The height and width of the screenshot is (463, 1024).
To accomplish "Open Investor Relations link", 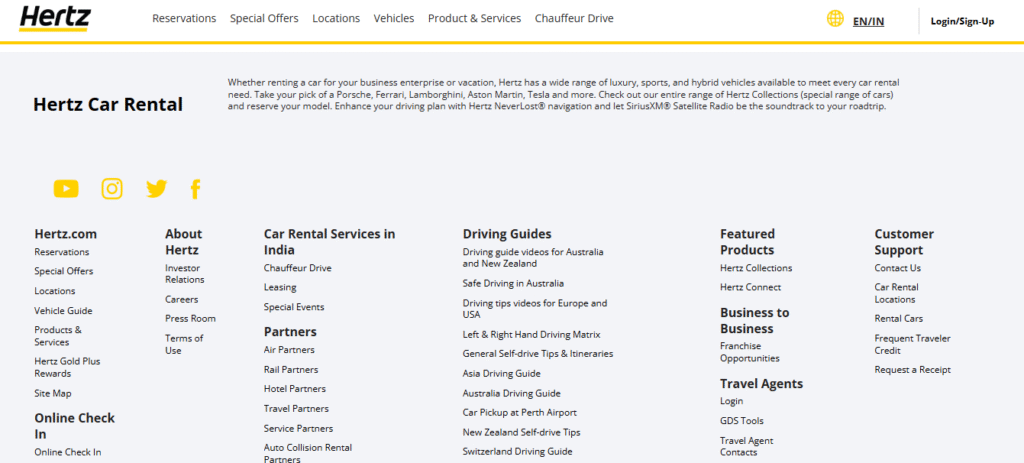I will pyautogui.click(x=185, y=274).
